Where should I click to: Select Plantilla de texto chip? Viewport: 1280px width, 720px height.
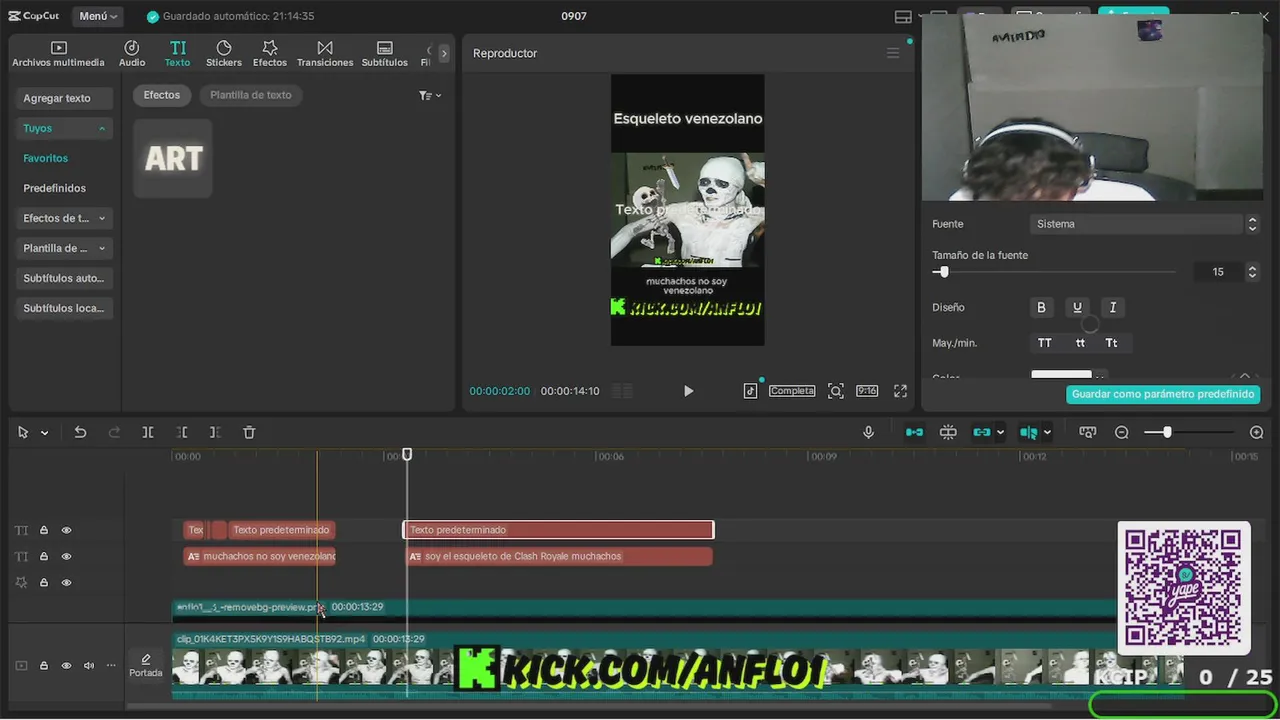click(x=251, y=95)
